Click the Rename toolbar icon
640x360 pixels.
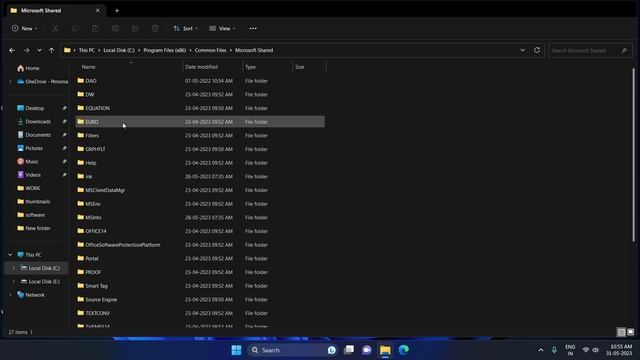coord(115,29)
